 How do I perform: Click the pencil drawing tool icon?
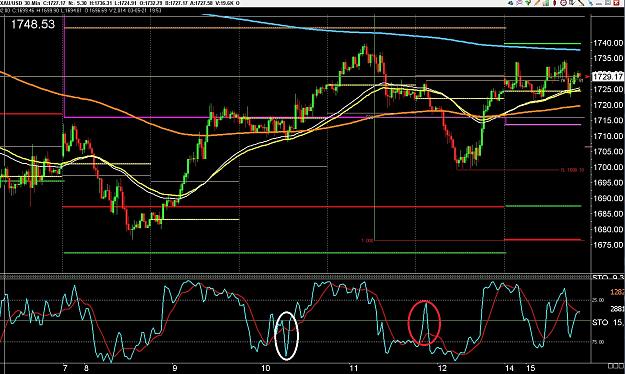(x=537, y=3)
